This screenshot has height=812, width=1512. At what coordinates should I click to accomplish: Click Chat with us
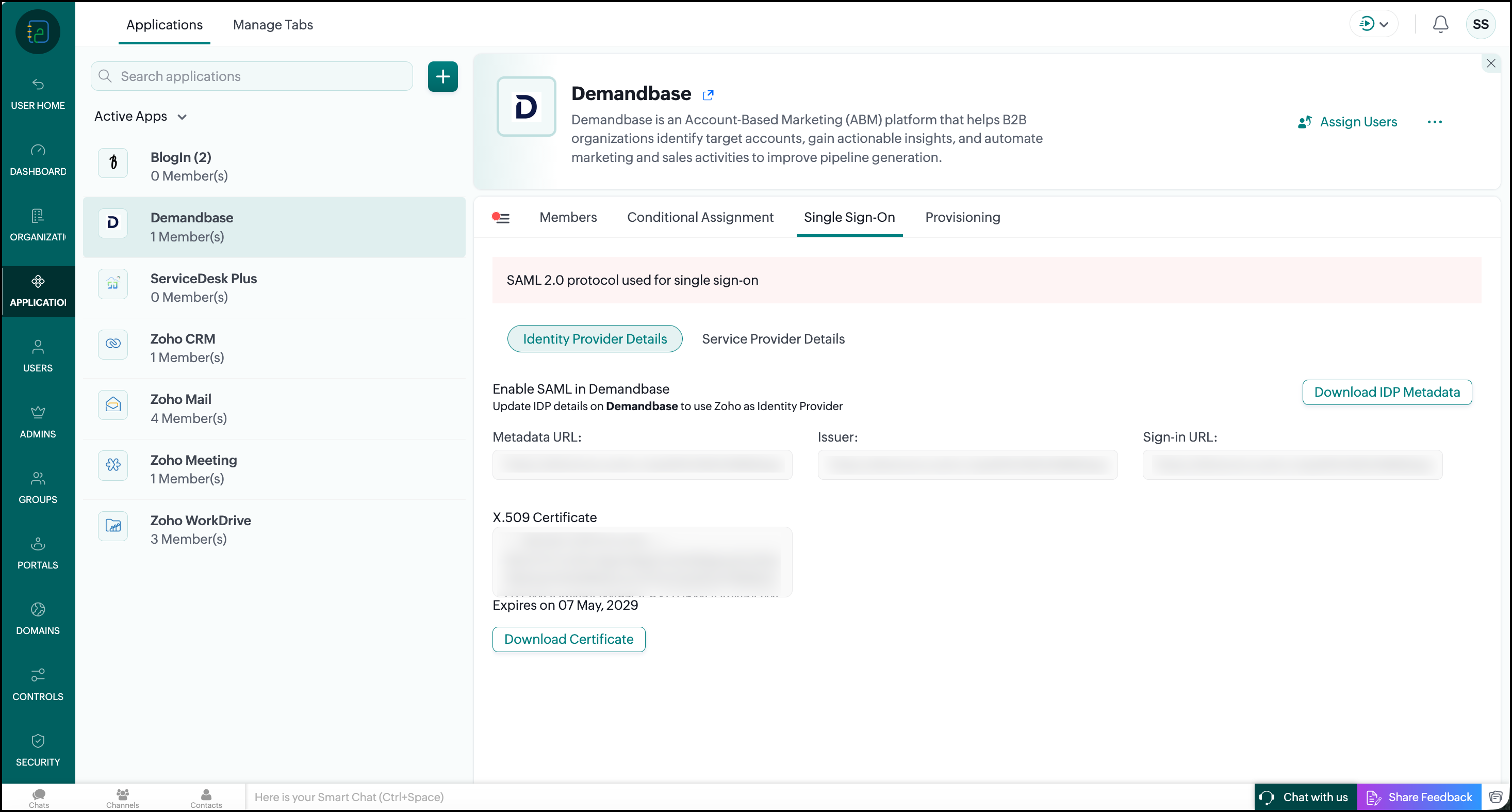click(x=1306, y=797)
